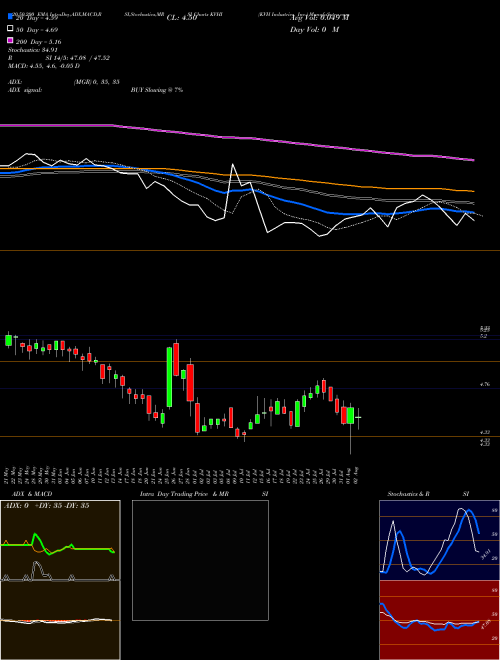Viewport: 500px width, 660px height.
Task: Click the white 50 Day legend swatch
Action: pos(11,29)
